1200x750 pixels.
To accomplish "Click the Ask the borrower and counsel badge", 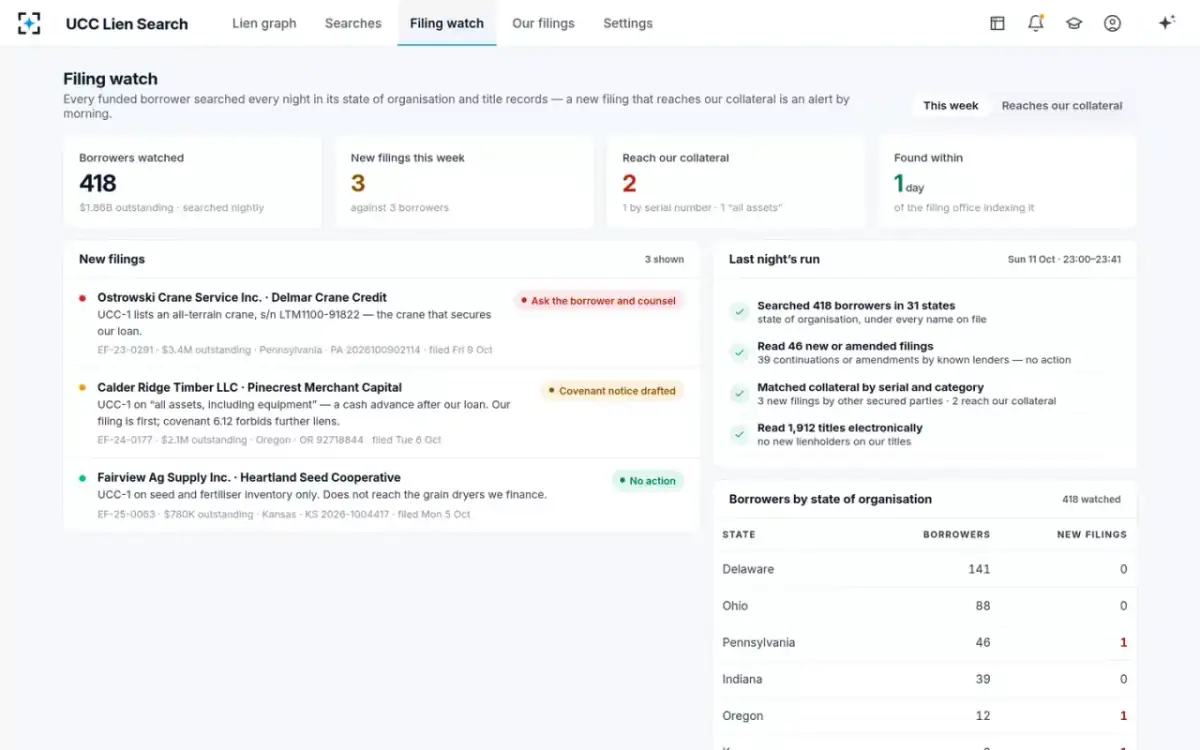I will [598, 301].
